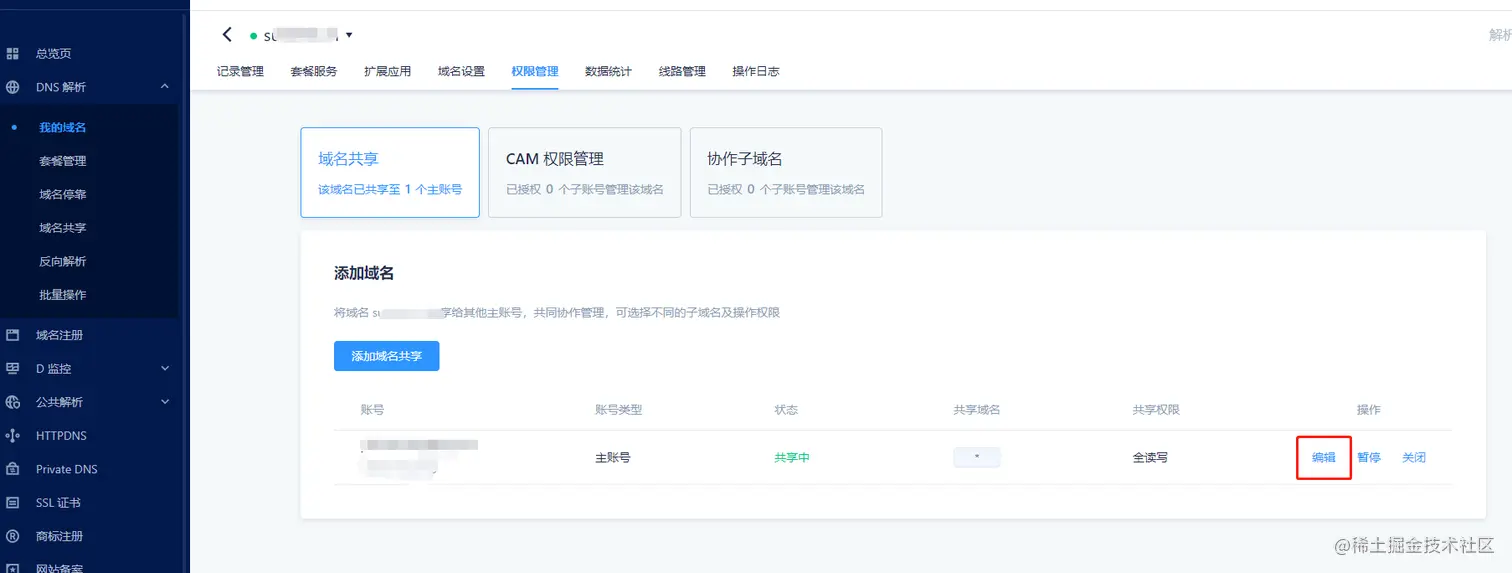This screenshot has width=1512, height=573.
Task: Click the Private DNS lock icon
Action: (13, 469)
